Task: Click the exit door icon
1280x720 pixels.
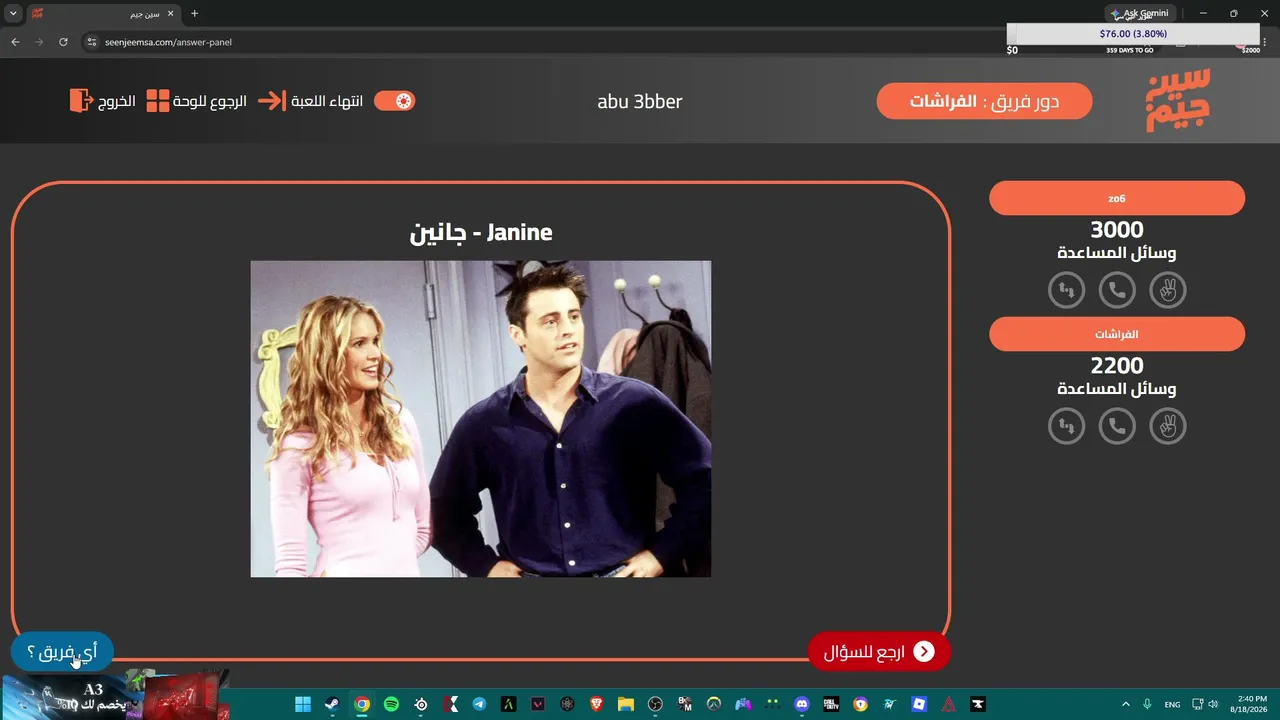Action: coord(81,101)
